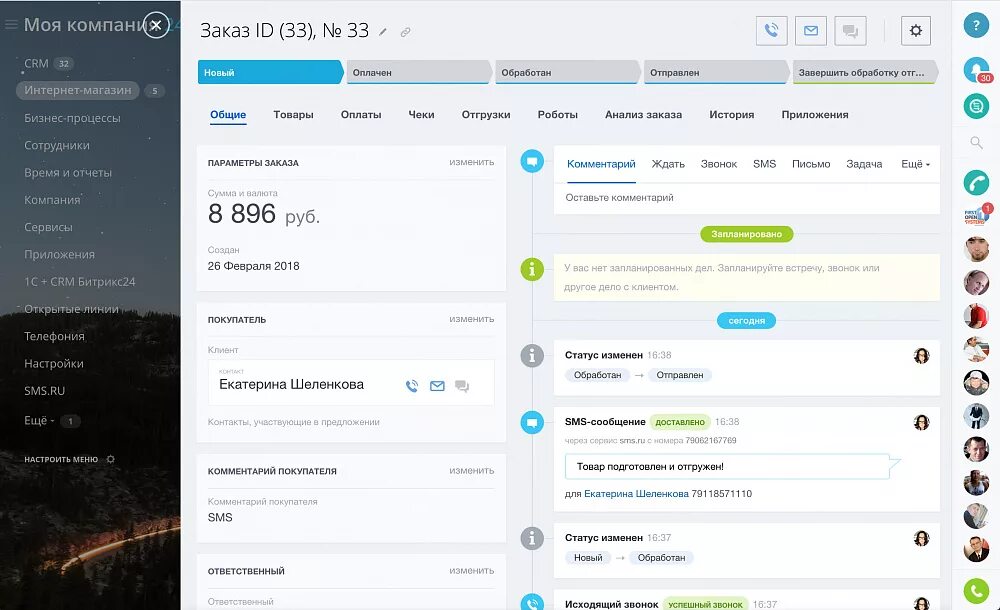Open the Отгрузки tab
This screenshot has height=610, width=1000.
(x=486, y=115)
